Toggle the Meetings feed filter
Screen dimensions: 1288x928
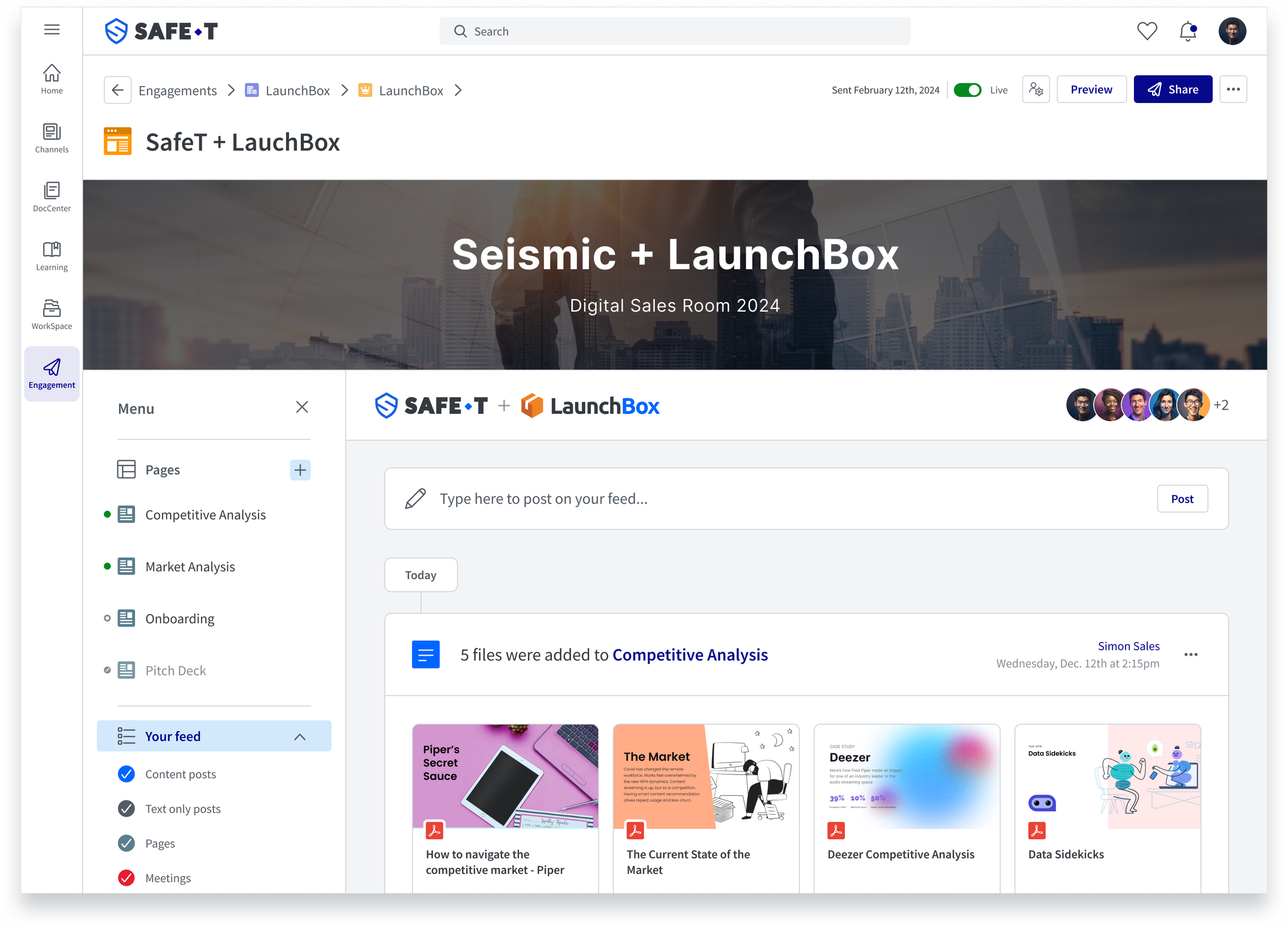pos(126,878)
